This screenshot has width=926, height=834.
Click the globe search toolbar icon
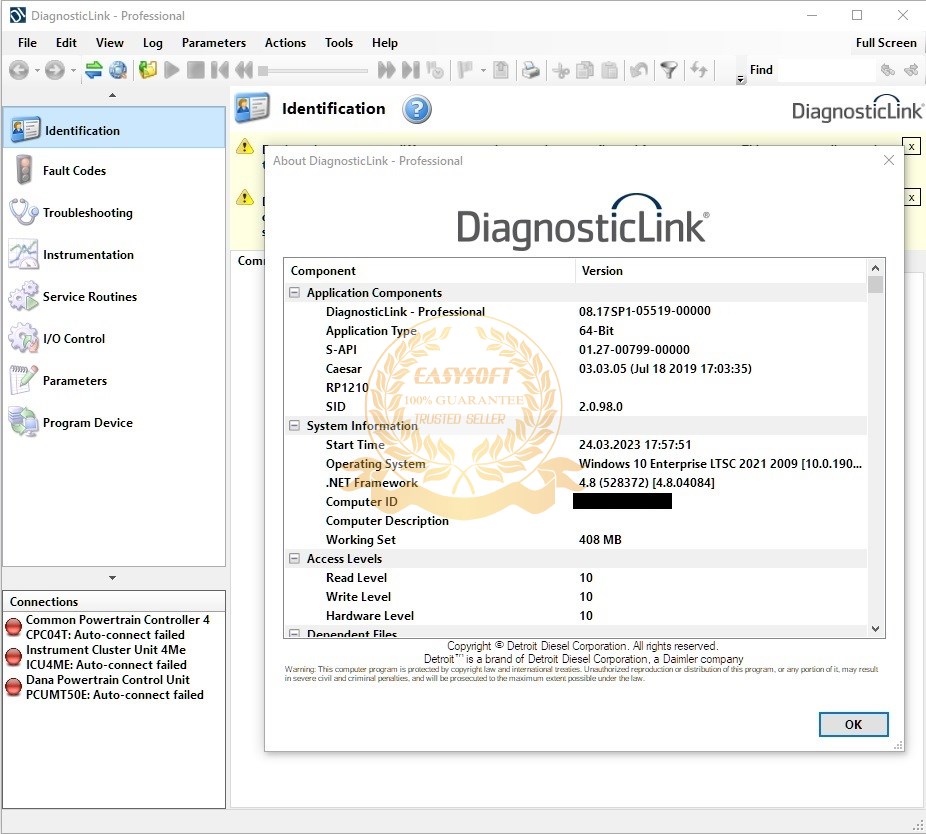tap(118, 70)
